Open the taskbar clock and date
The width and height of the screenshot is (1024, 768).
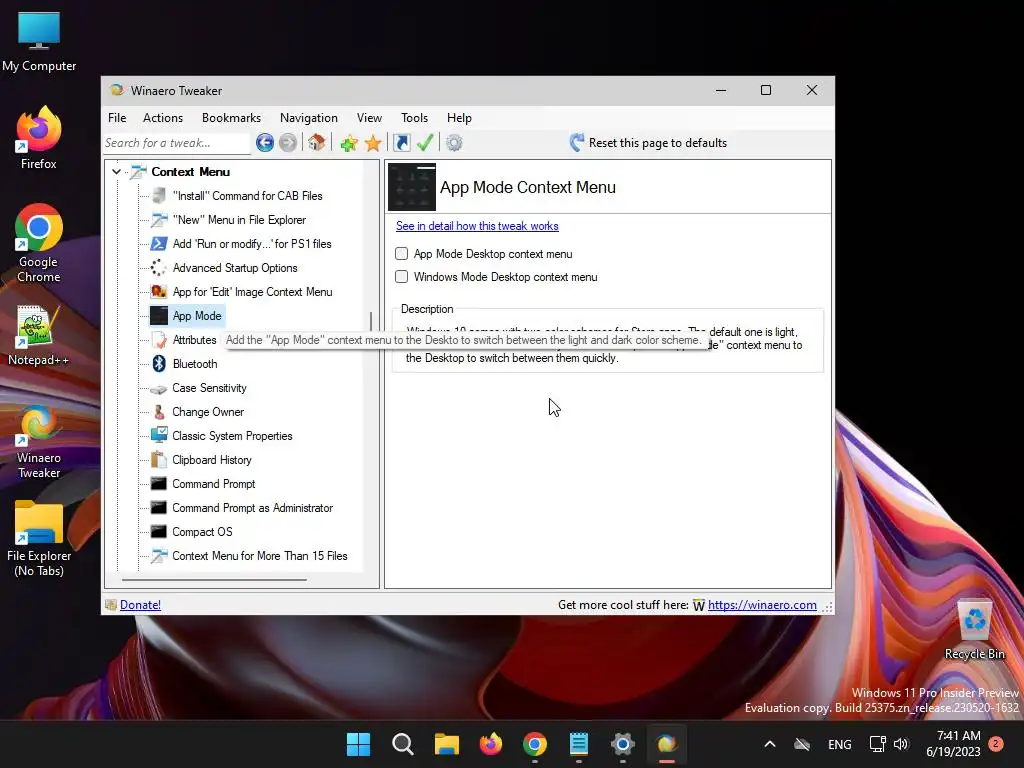[953, 744]
